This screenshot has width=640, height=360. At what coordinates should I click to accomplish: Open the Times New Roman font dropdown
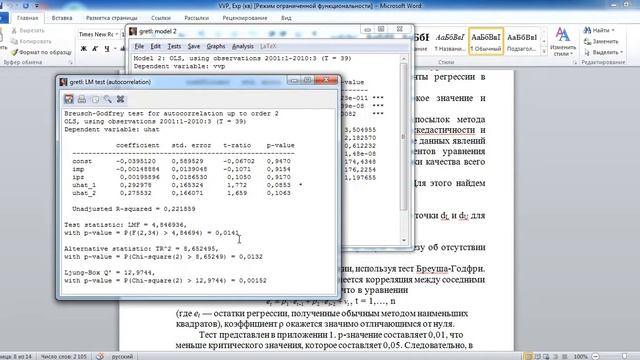click(116, 34)
